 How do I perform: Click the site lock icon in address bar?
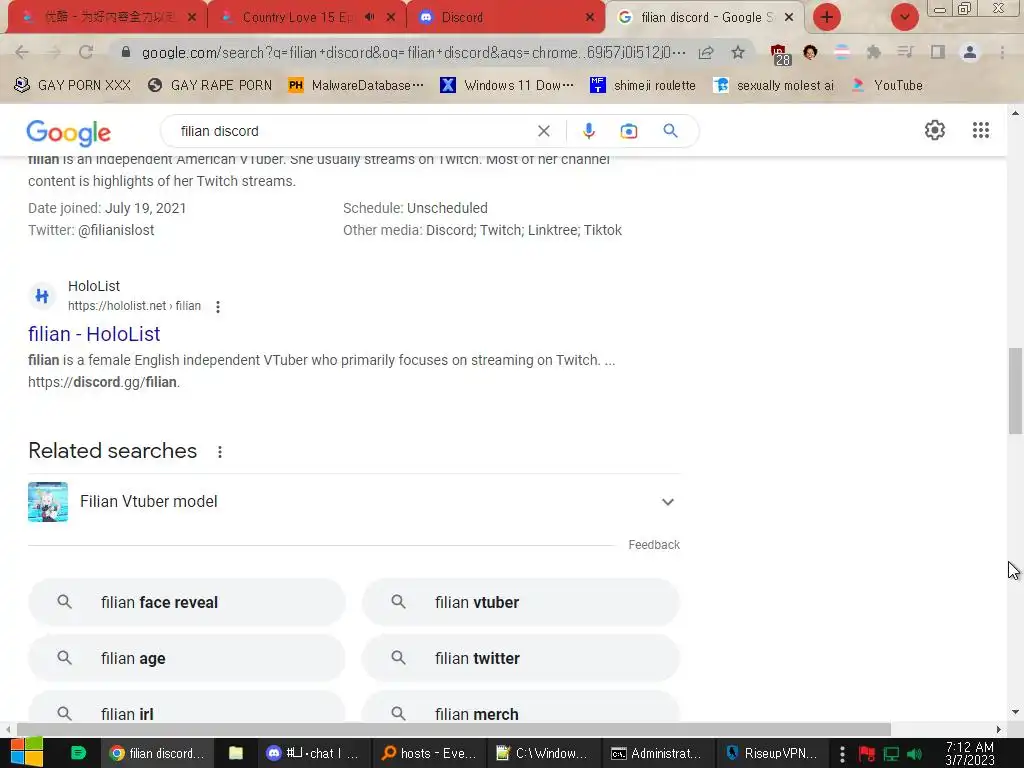pos(126,52)
